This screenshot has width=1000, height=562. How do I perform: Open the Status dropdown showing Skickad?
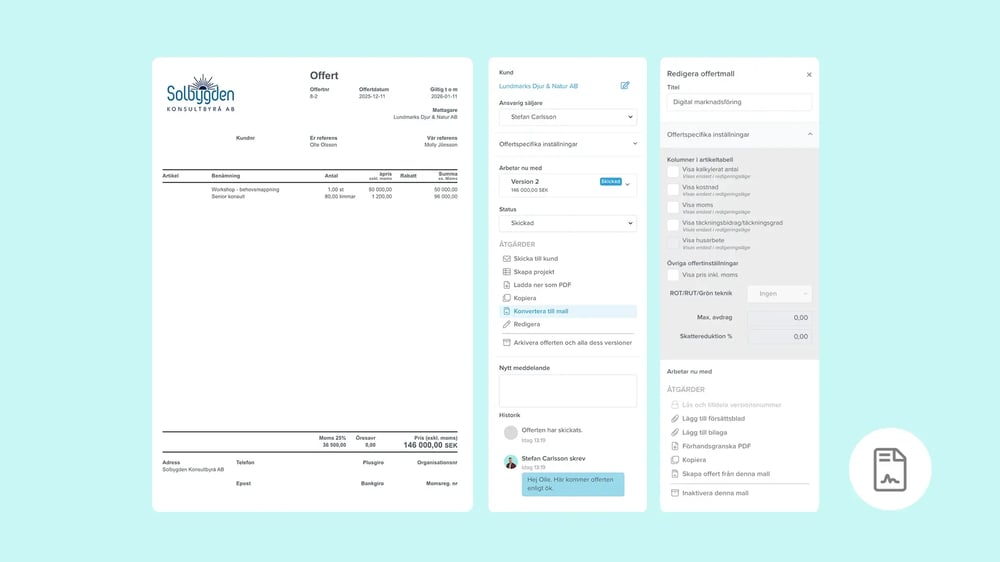(567, 224)
